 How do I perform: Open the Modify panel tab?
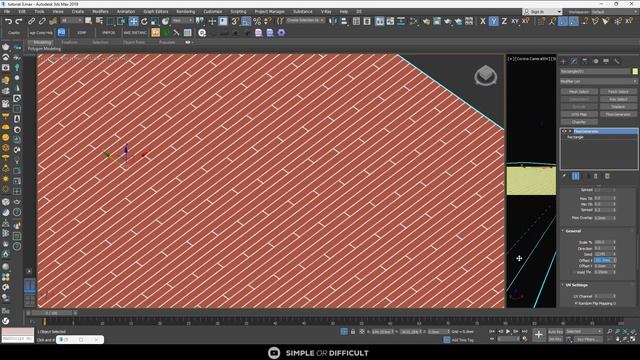[x=574, y=61]
